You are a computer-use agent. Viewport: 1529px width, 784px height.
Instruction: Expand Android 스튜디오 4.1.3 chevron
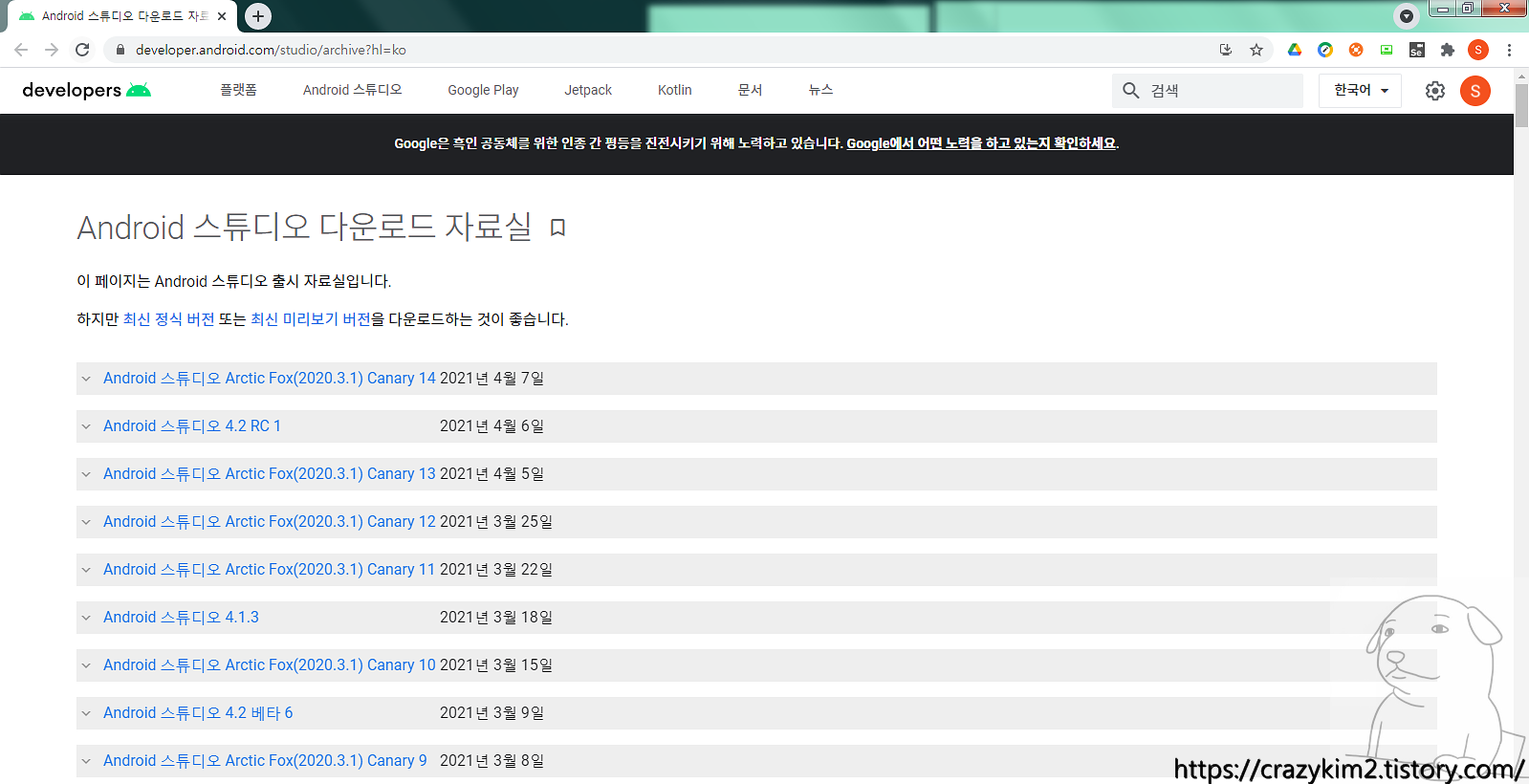point(86,618)
